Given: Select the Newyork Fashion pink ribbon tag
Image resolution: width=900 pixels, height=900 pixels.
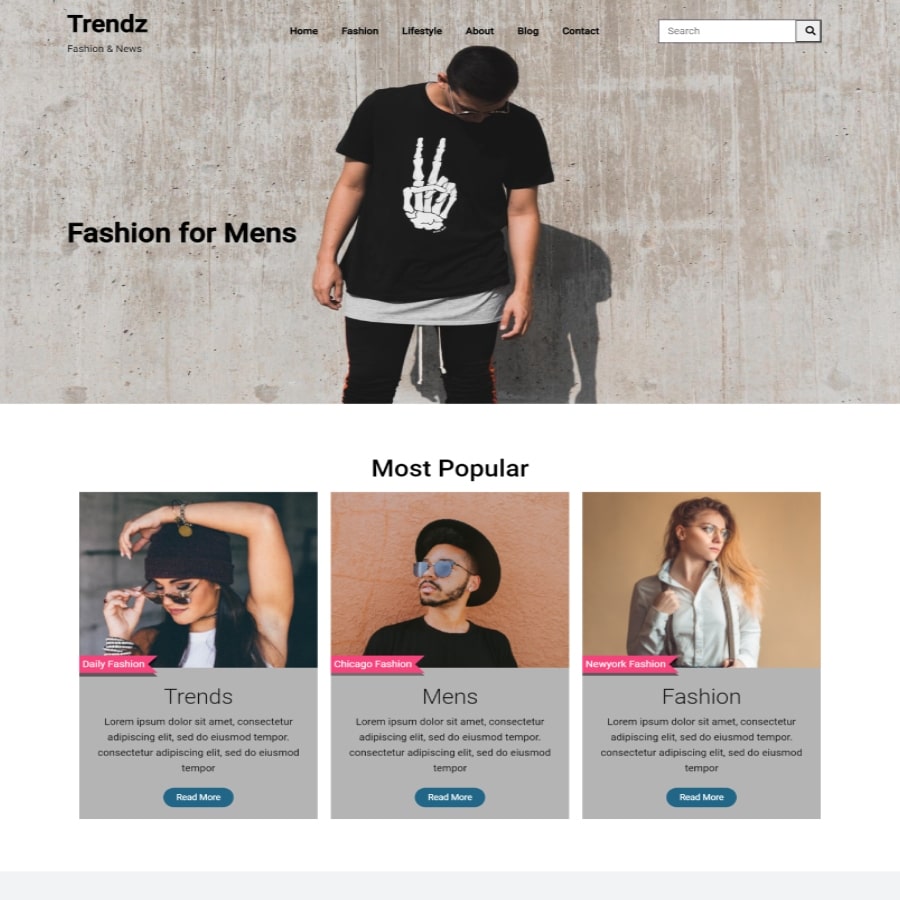Looking at the screenshot, I should click(x=629, y=664).
